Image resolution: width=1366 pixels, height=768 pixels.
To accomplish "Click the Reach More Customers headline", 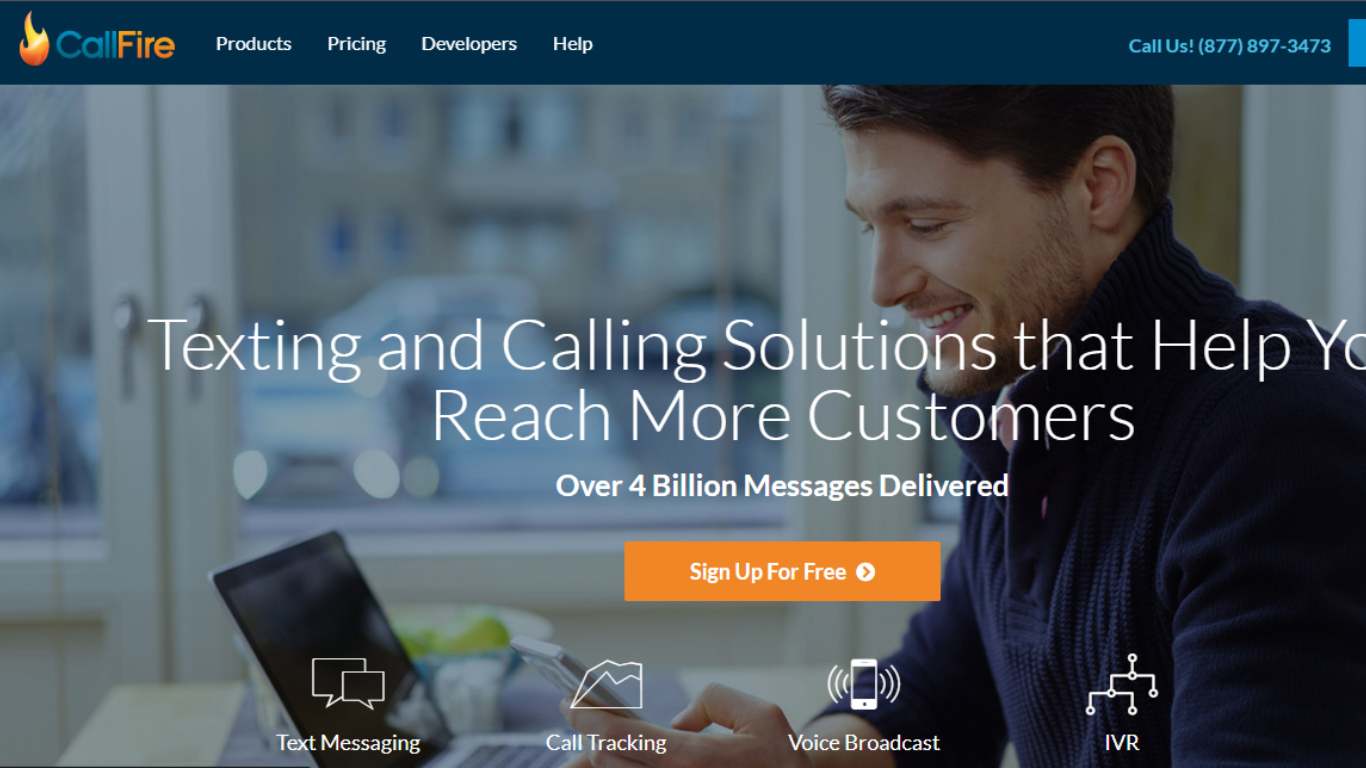I will 783,414.
